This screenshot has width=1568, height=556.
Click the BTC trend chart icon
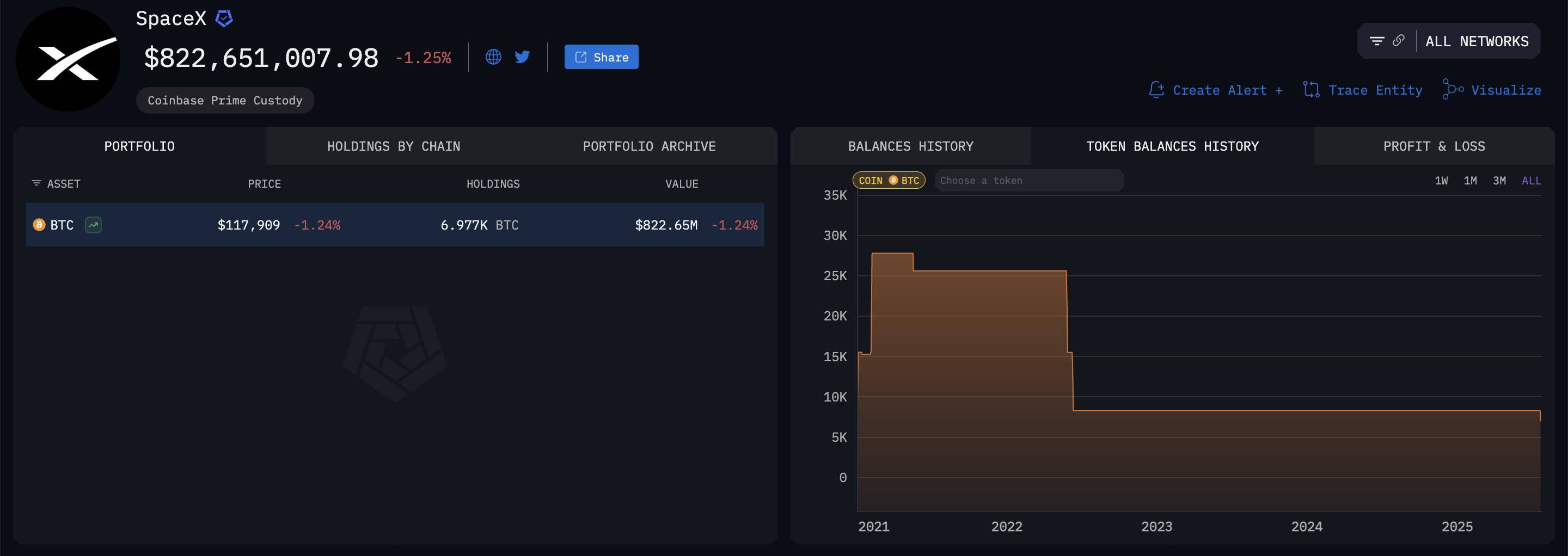(93, 225)
